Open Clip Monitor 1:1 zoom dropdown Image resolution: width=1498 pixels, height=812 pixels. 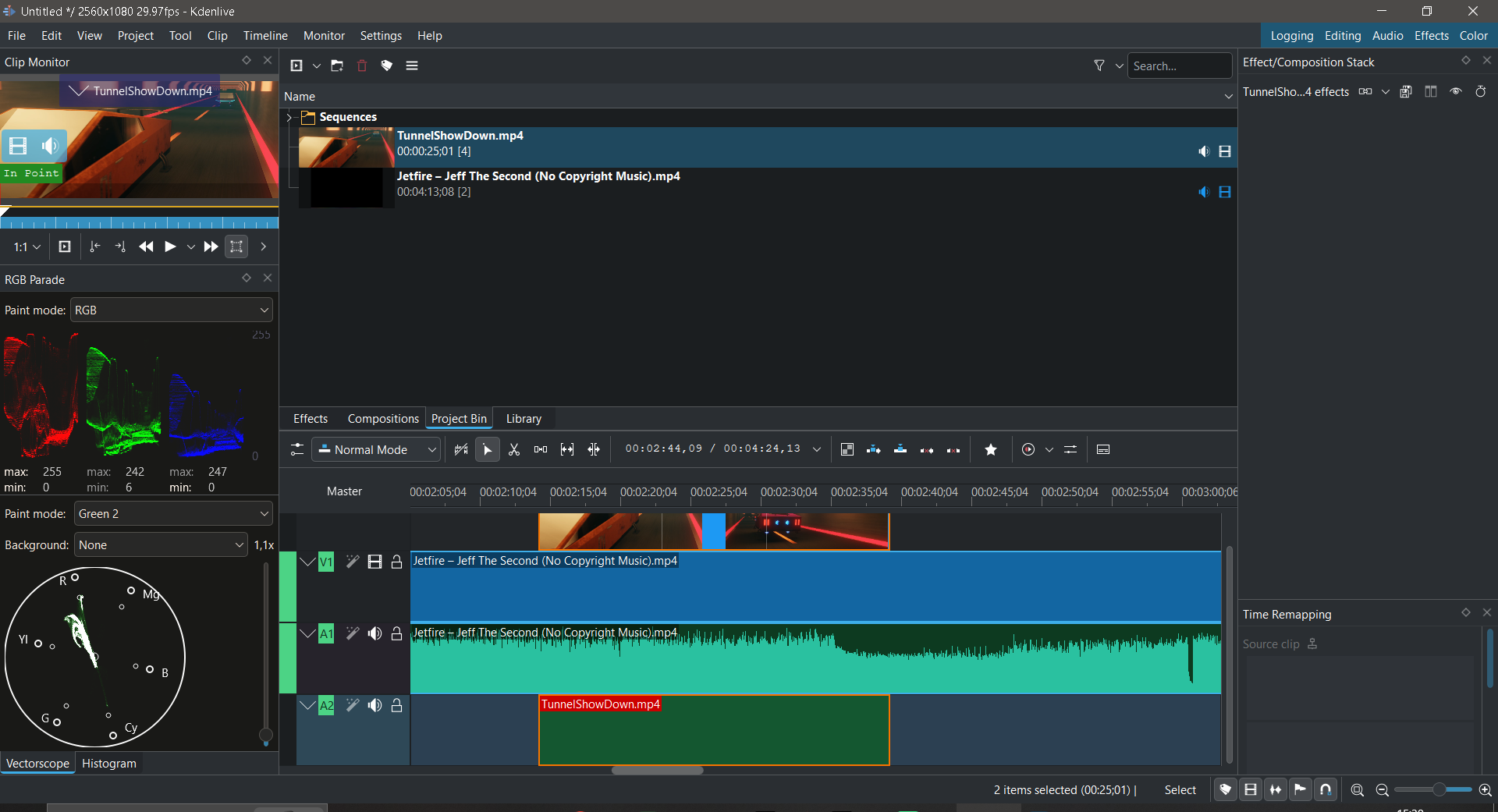pyautogui.click(x=27, y=246)
